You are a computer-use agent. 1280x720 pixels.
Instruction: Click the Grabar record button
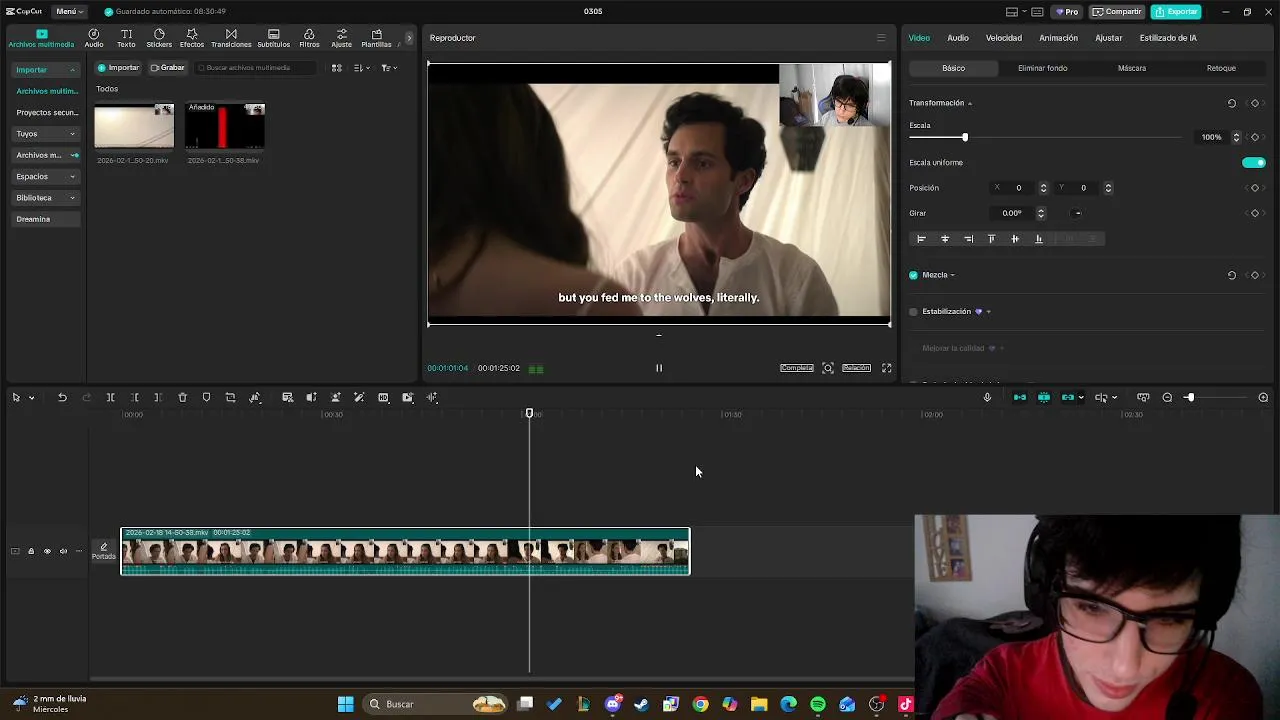[x=168, y=68]
